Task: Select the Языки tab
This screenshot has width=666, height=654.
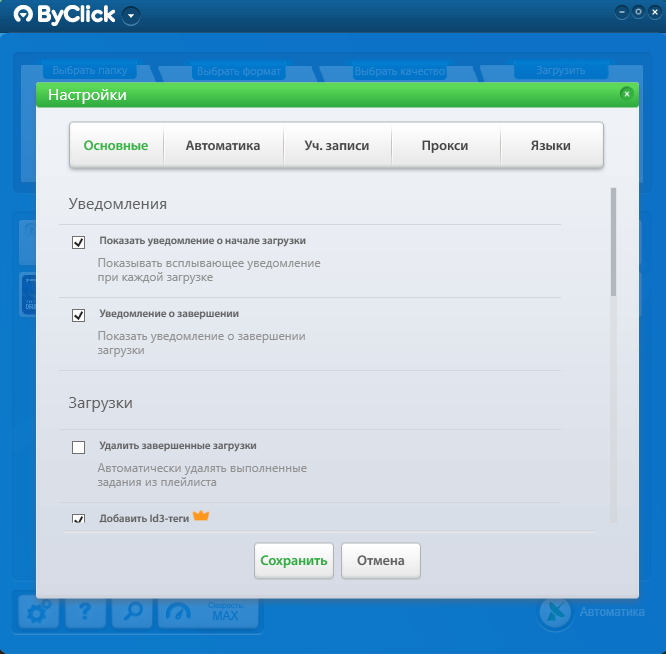Action: [550, 145]
